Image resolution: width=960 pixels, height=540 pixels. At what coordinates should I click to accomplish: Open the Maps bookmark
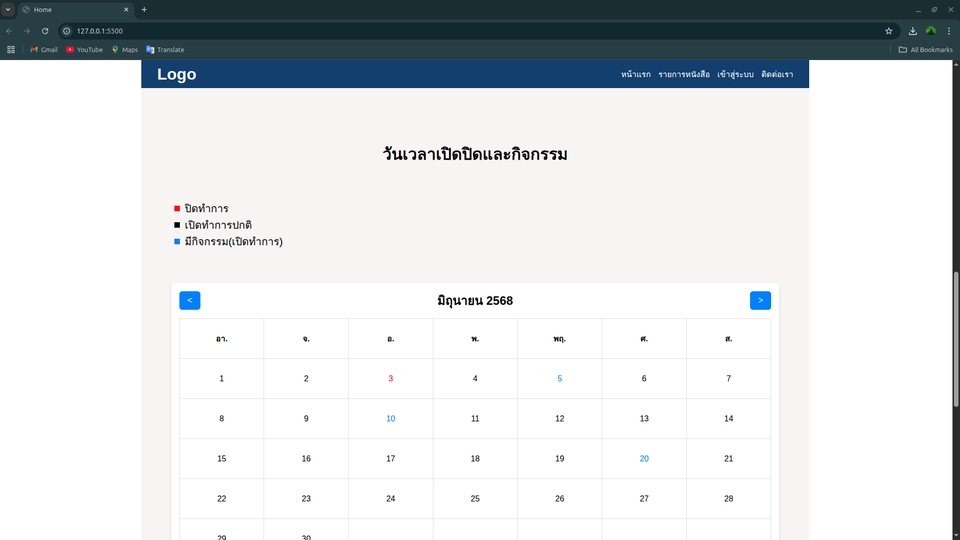(x=124, y=50)
